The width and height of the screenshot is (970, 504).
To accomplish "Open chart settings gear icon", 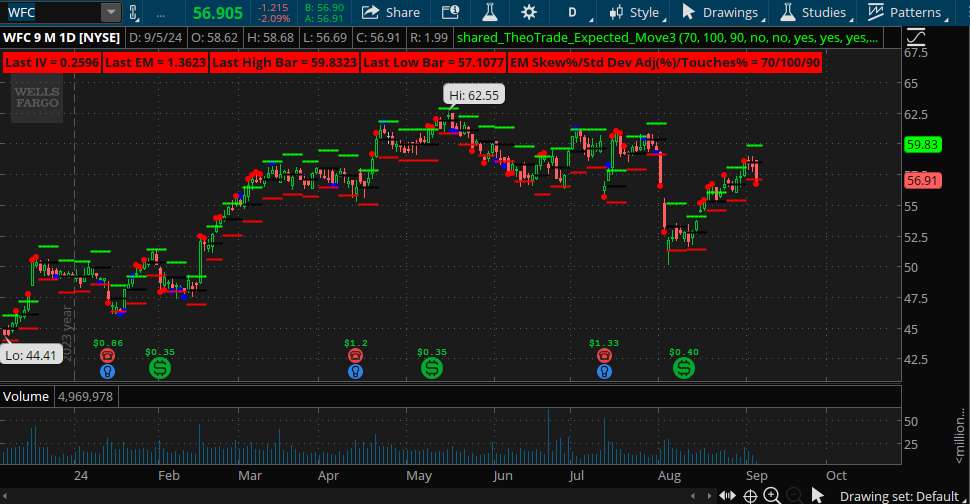I will point(529,12).
